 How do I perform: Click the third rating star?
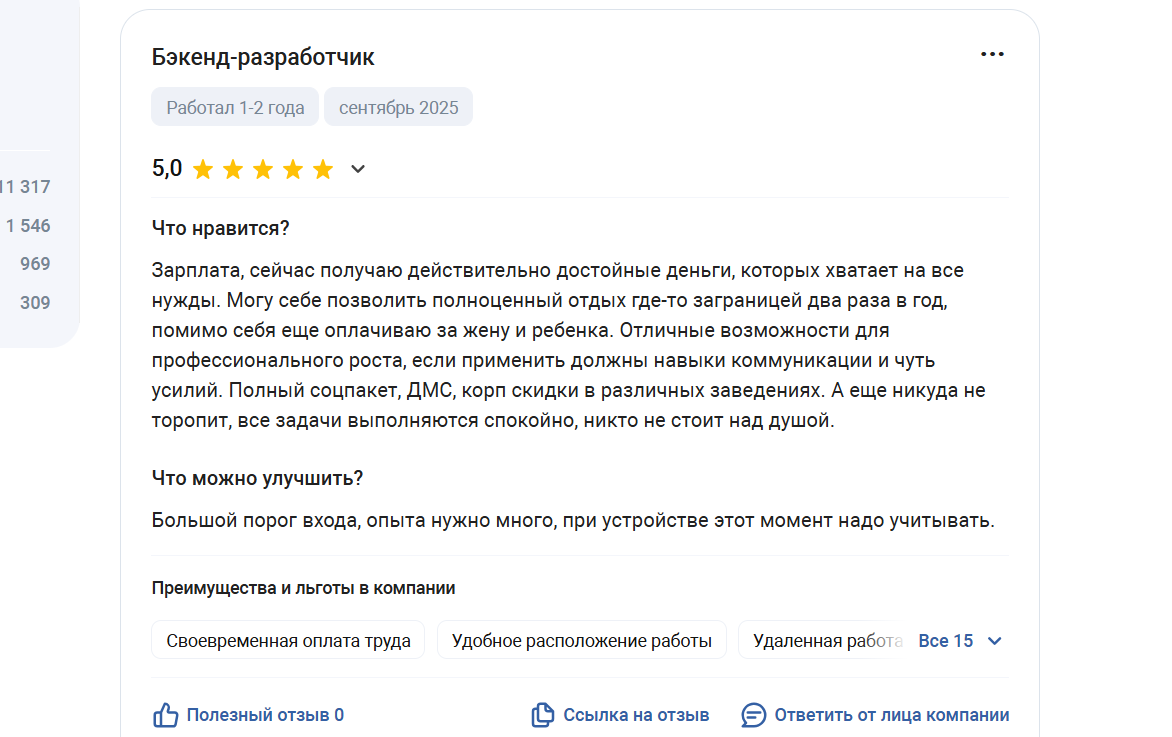(x=263, y=170)
